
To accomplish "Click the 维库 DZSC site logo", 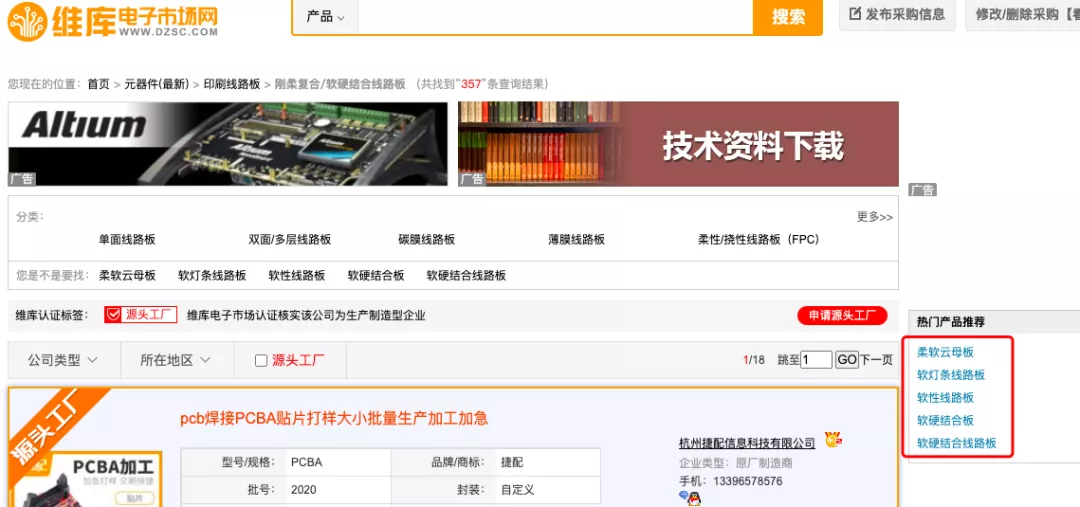I will coord(112,19).
